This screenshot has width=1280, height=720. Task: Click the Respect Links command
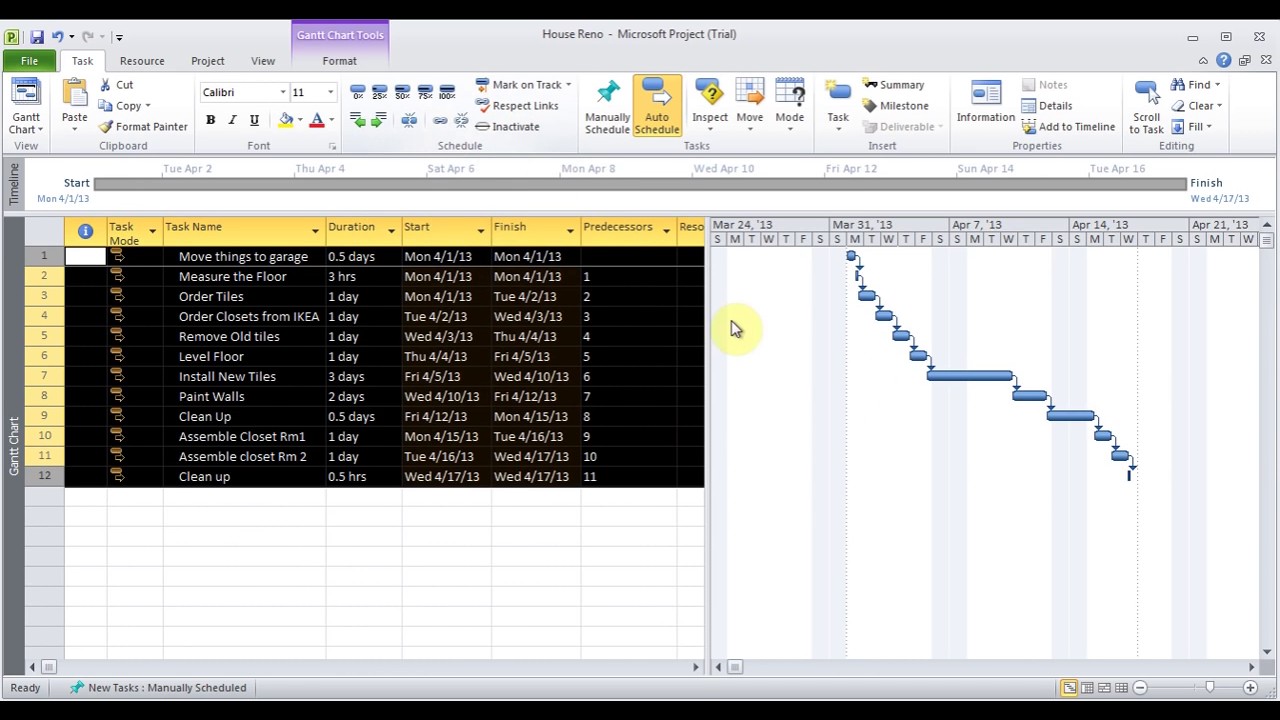pyautogui.click(x=516, y=106)
